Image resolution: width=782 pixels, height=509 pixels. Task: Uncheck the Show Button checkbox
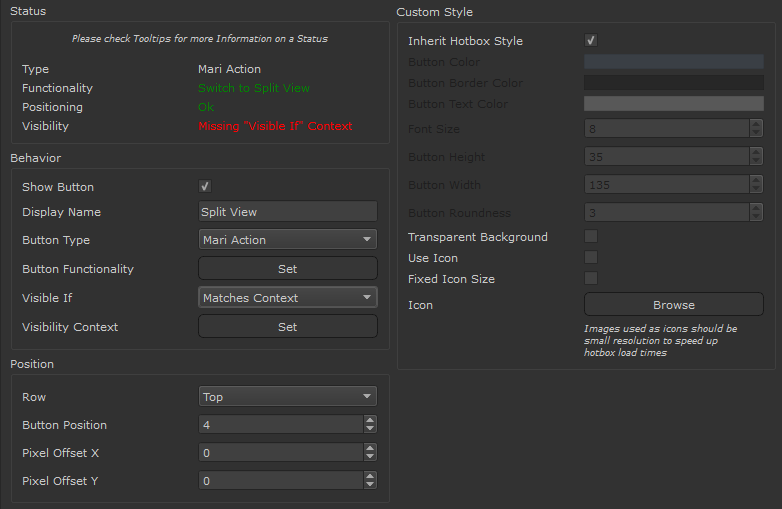(x=205, y=187)
